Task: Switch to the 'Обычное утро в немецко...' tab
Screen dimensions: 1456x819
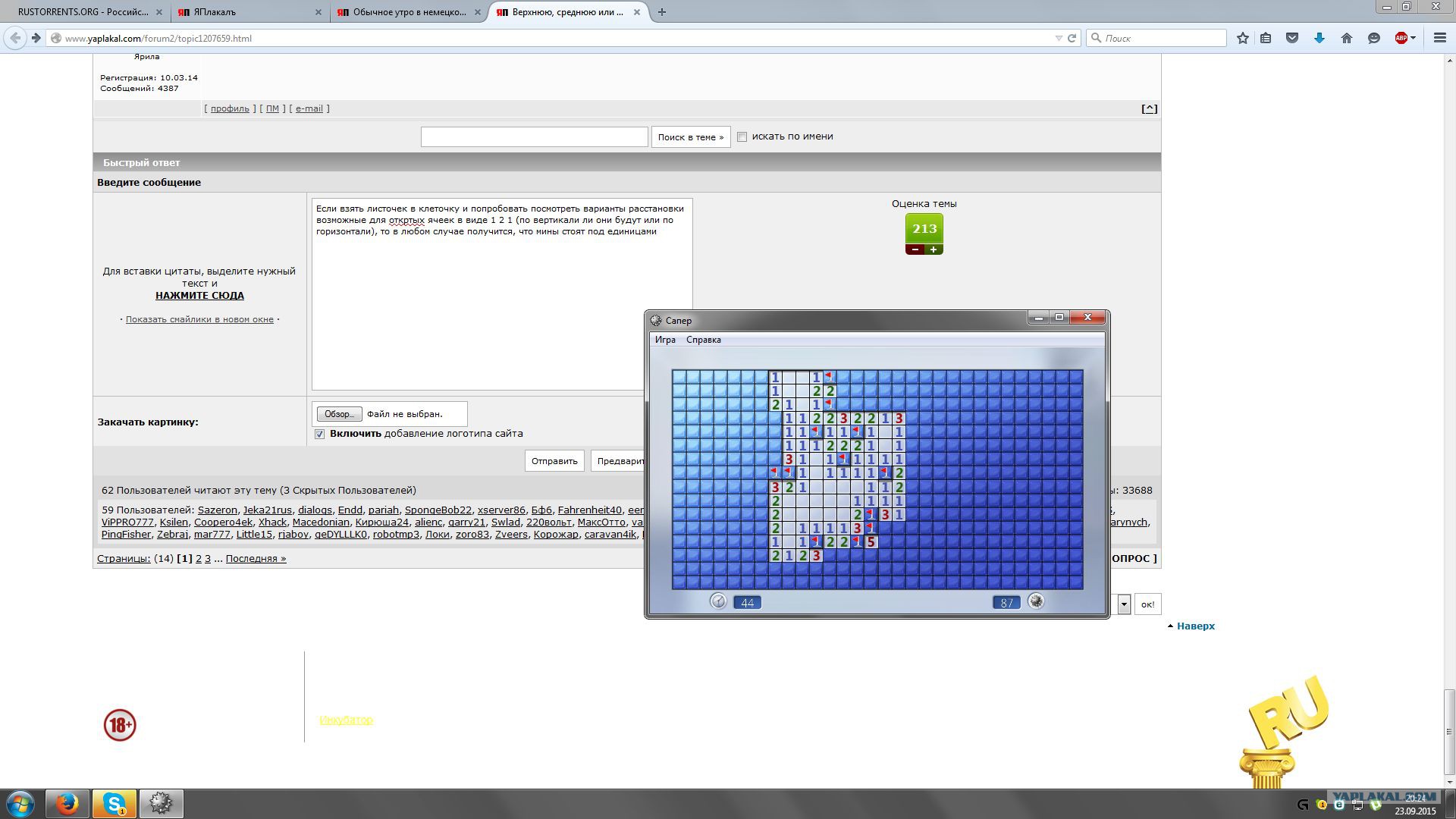Action: (x=409, y=12)
